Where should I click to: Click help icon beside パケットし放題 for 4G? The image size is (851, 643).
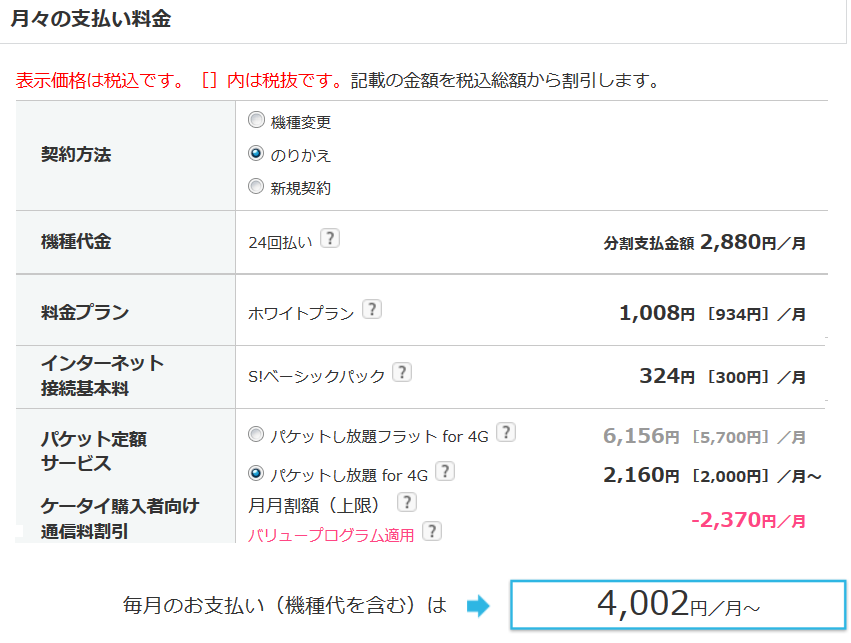(445, 471)
